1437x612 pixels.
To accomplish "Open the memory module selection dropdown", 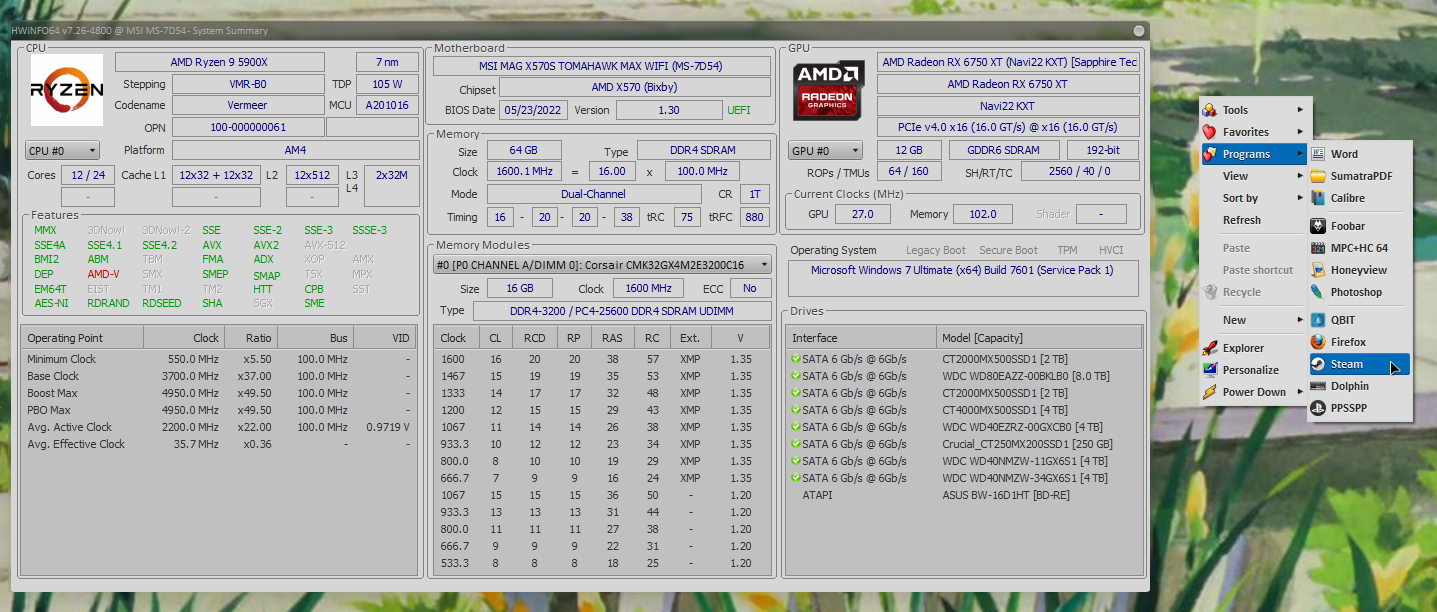I will coord(603,265).
